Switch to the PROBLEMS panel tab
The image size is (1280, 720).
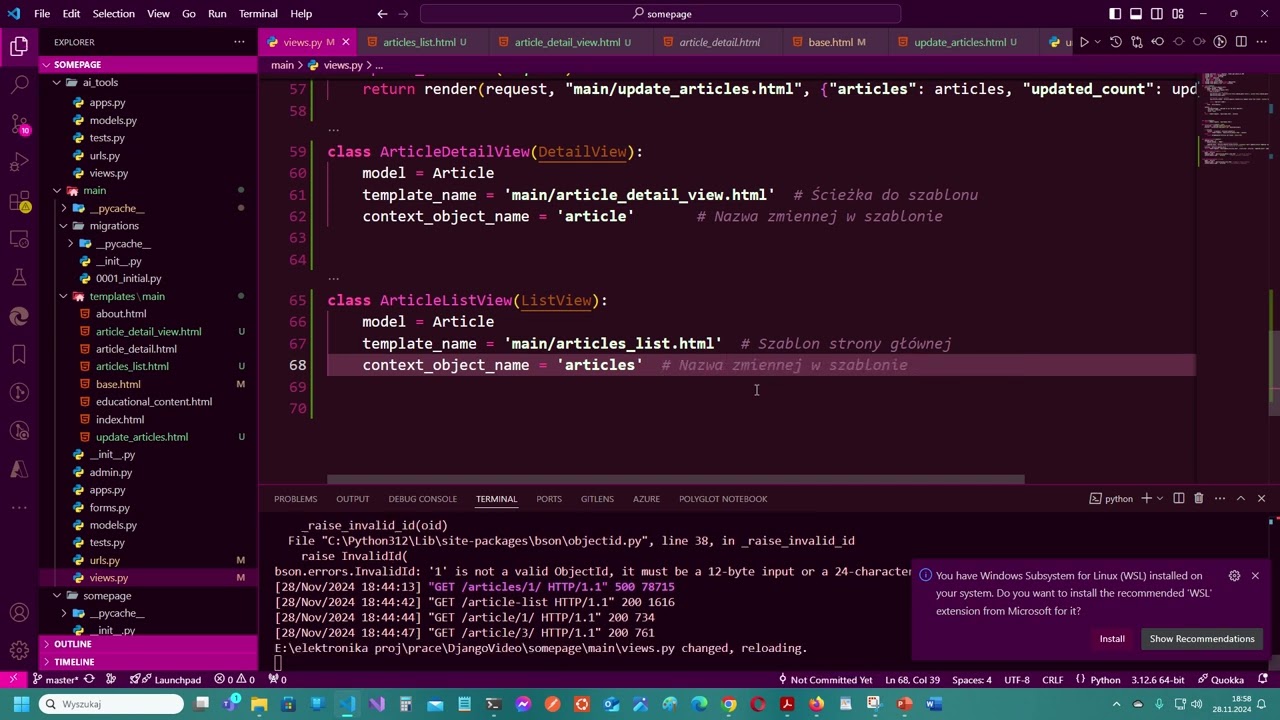pyautogui.click(x=295, y=499)
